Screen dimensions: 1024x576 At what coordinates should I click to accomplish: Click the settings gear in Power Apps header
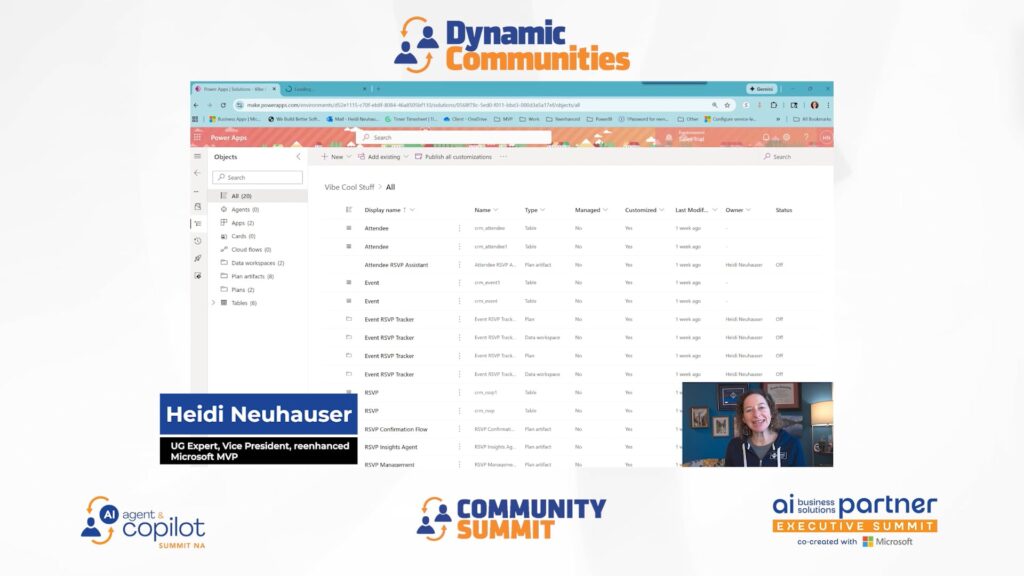tap(787, 137)
